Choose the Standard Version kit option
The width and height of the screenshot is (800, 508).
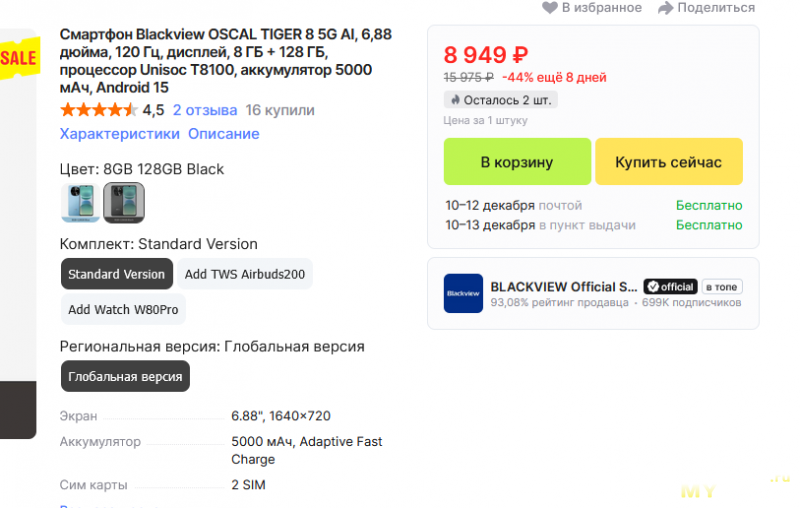pos(116,274)
